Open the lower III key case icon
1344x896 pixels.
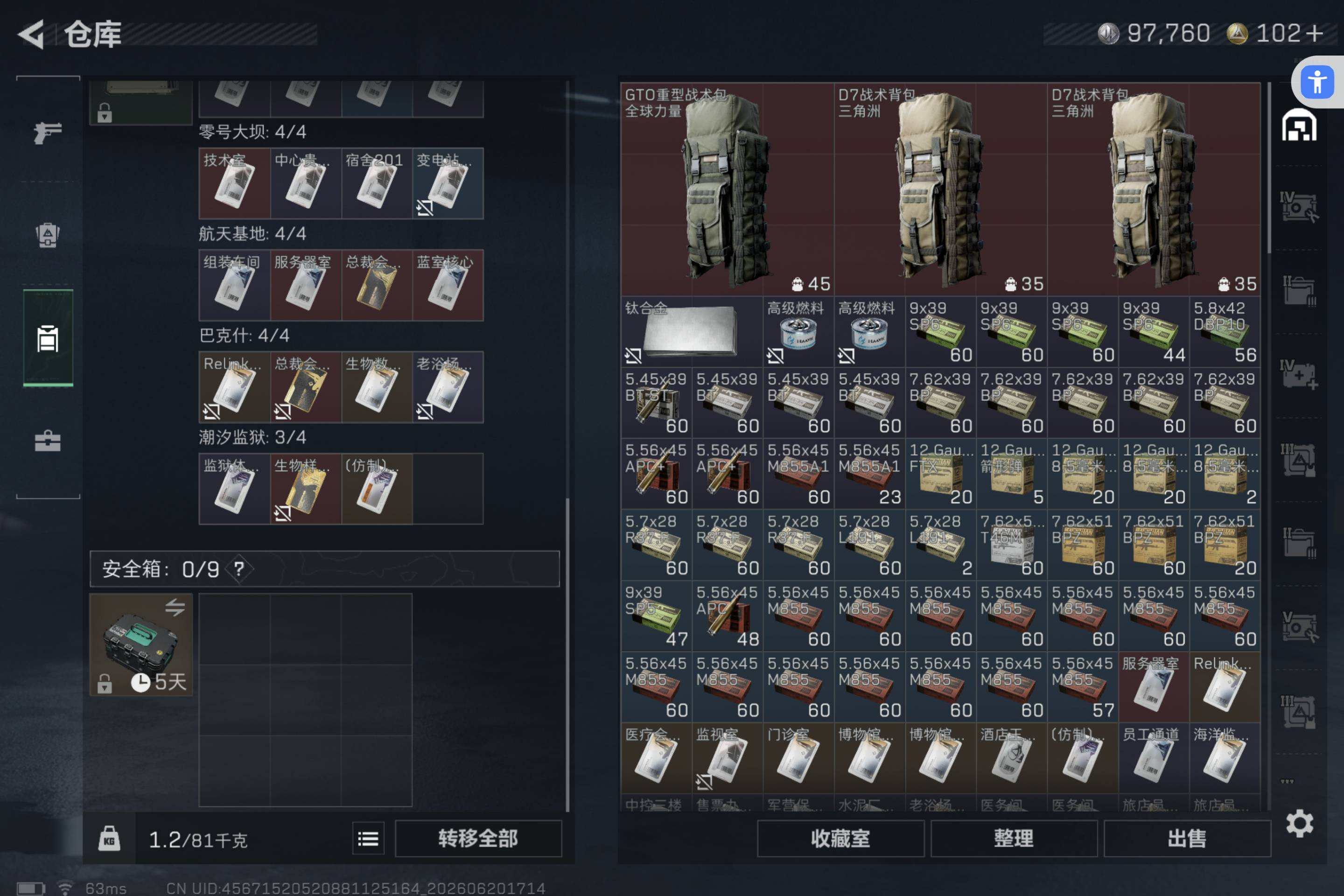click(x=1298, y=711)
